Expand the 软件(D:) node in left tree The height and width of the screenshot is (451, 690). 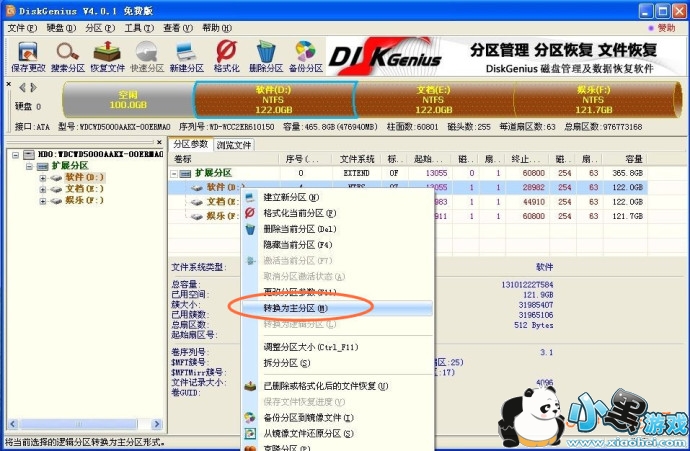click(43, 178)
